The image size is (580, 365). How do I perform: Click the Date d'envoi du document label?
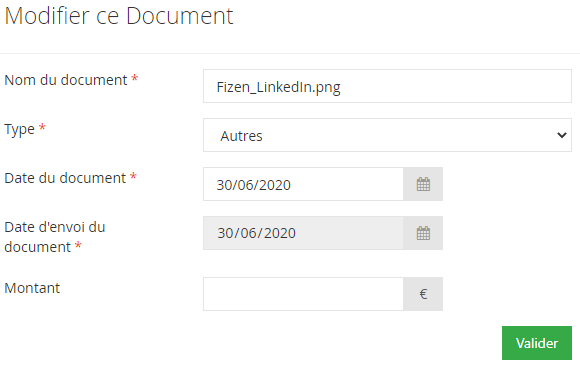point(55,237)
